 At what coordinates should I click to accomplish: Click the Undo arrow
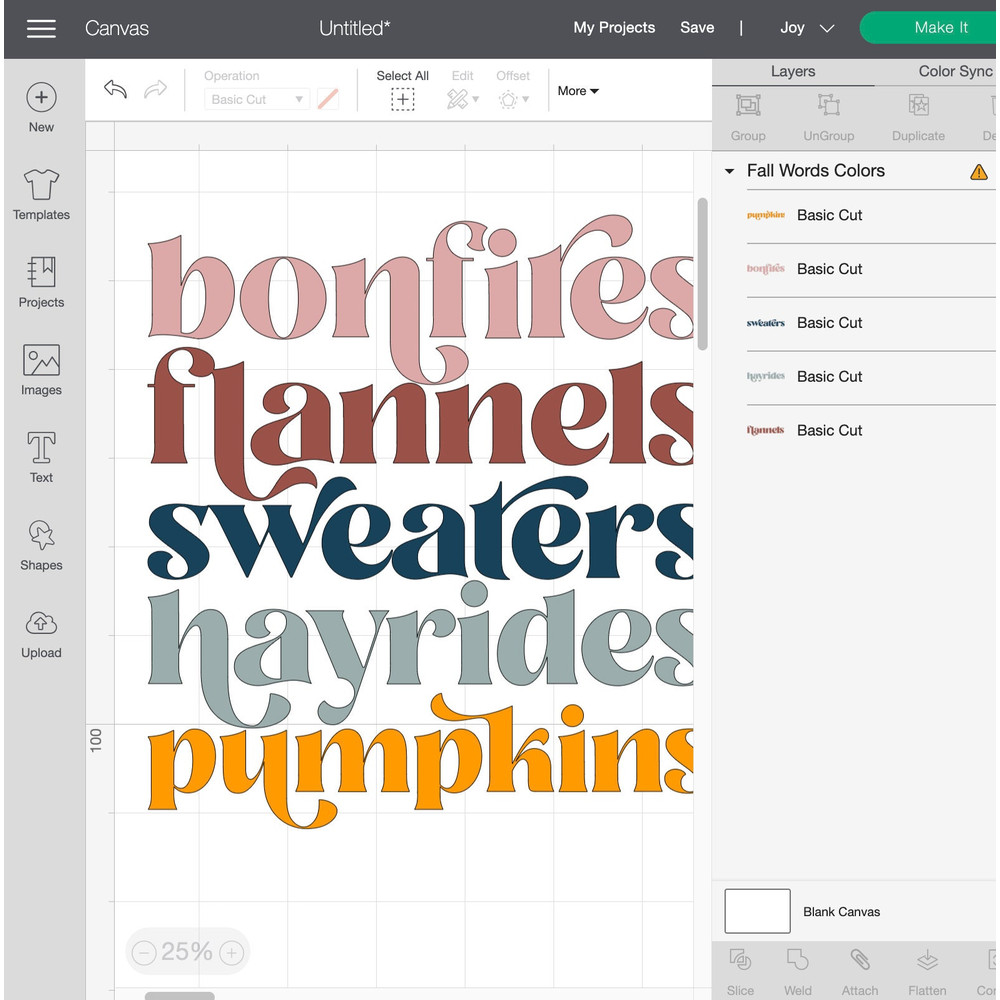pos(115,90)
